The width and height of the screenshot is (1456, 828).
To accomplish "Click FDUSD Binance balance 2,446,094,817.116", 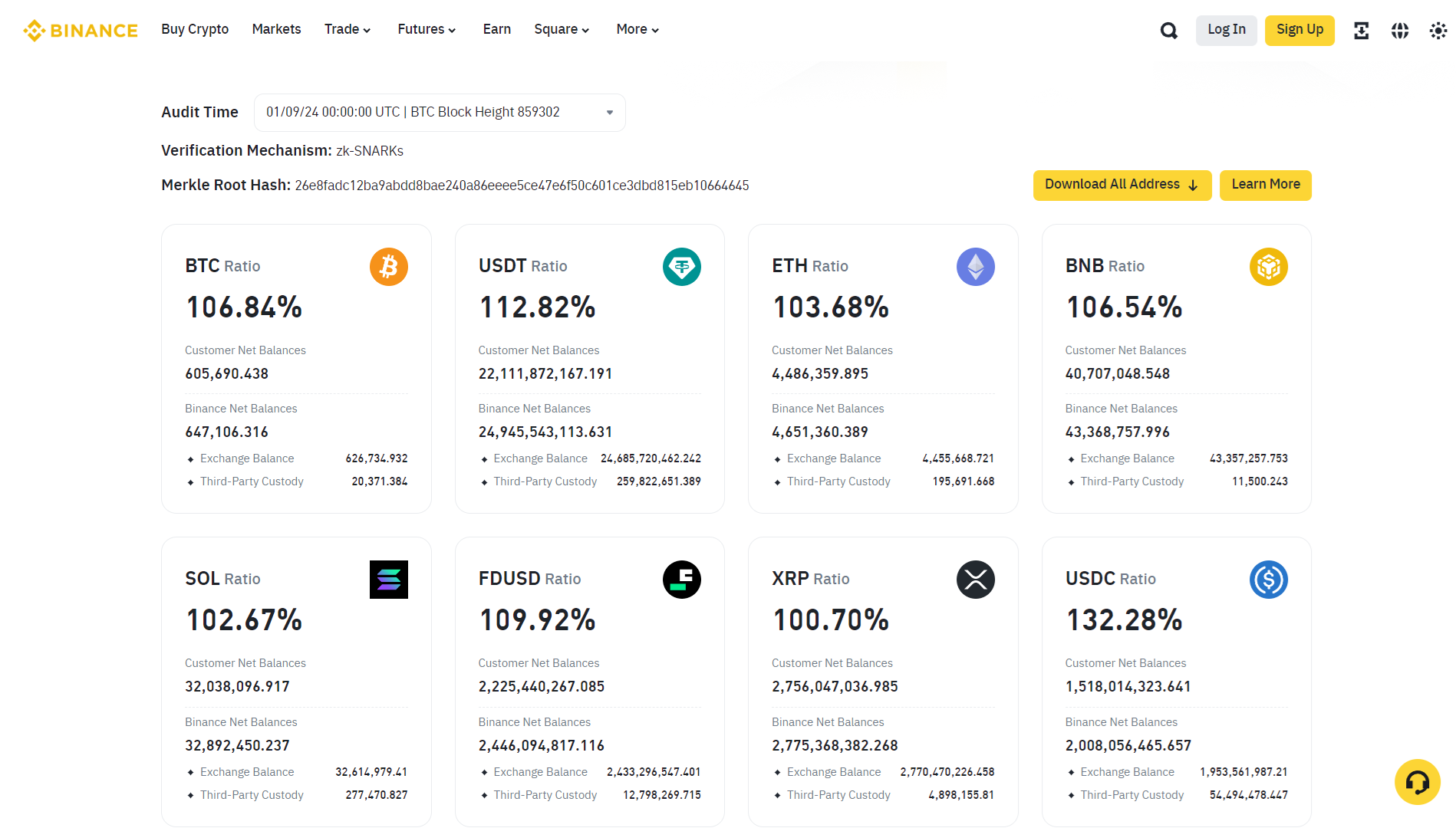I will pos(542,746).
